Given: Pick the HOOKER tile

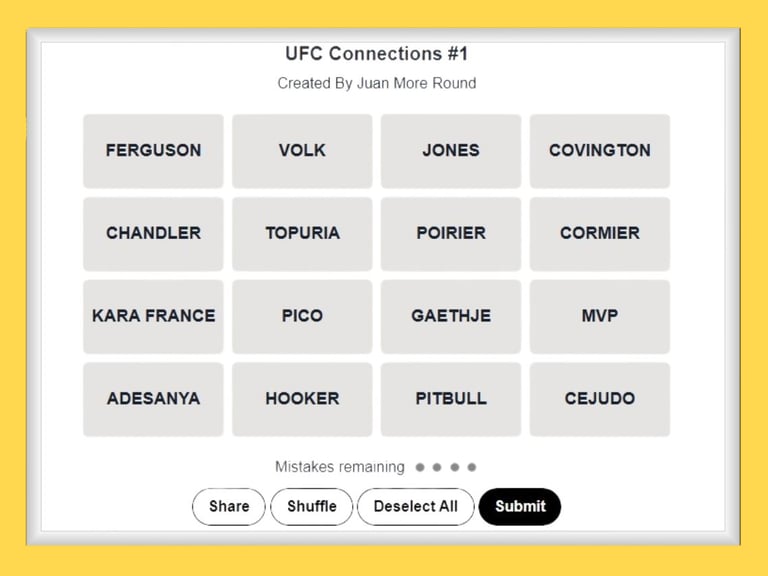Looking at the screenshot, I should click(x=302, y=399).
